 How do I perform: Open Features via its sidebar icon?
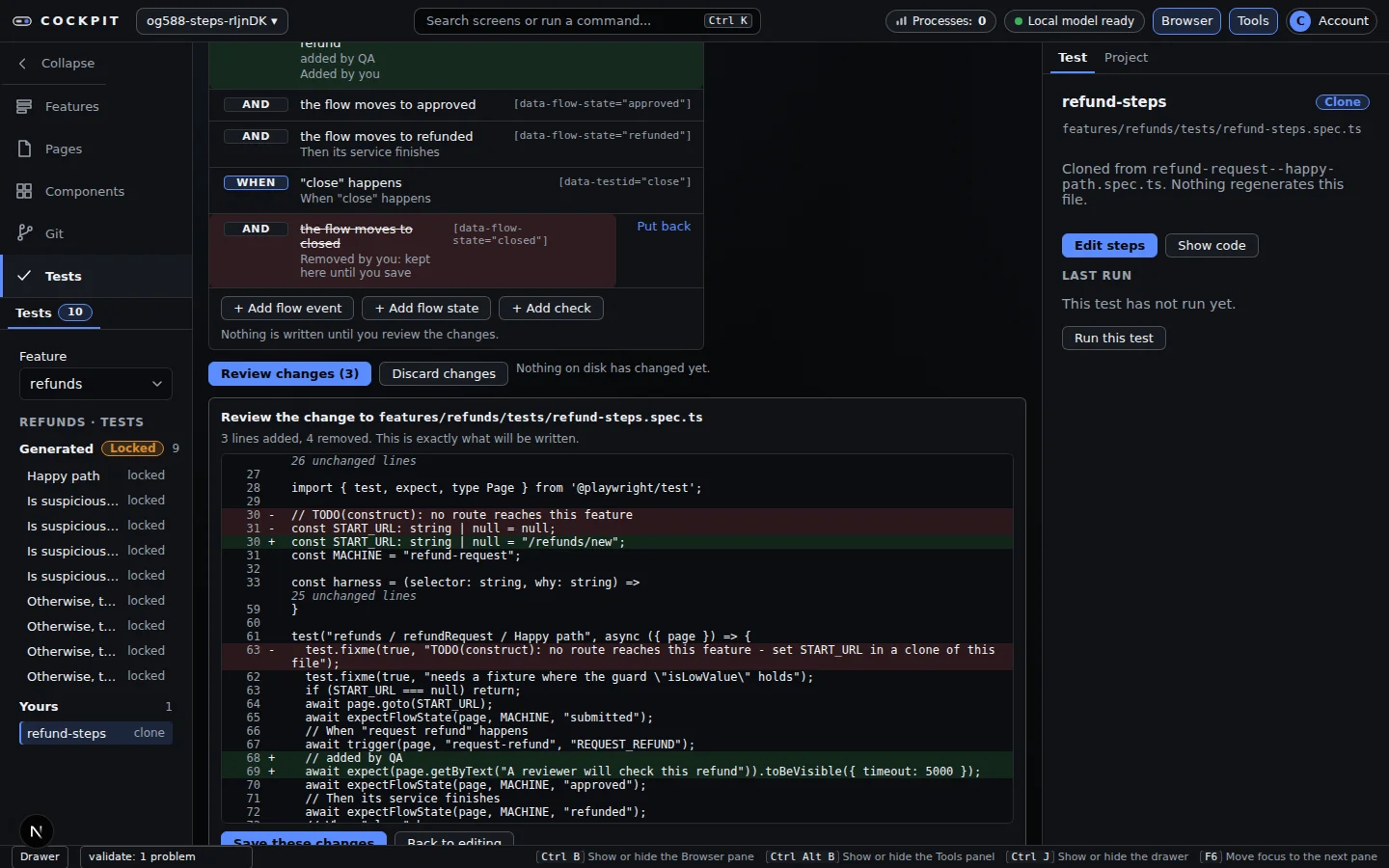(x=24, y=106)
